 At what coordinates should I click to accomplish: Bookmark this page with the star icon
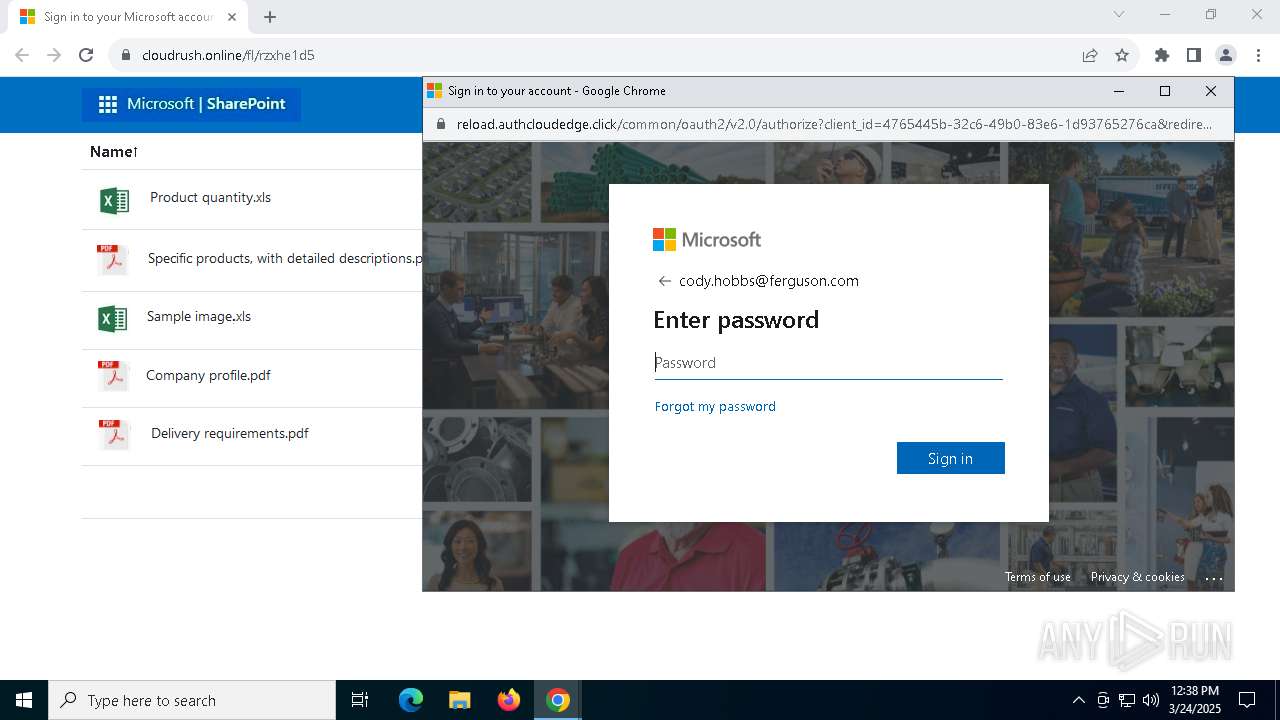[1122, 55]
